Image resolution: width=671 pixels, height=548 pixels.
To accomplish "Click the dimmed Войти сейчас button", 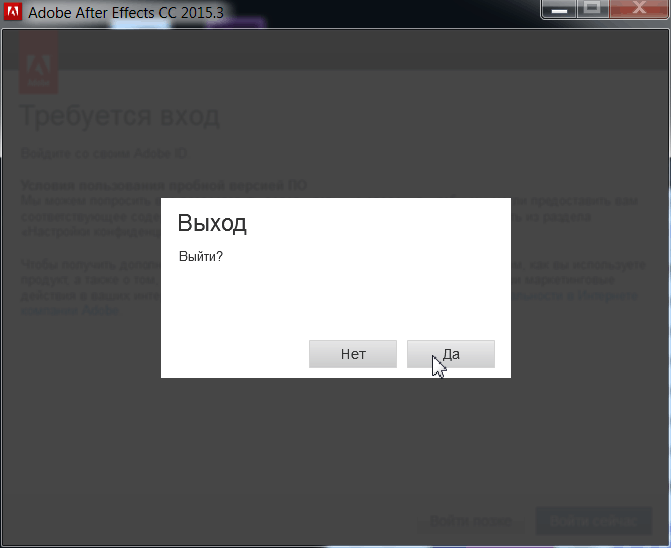I will [594, 521].
